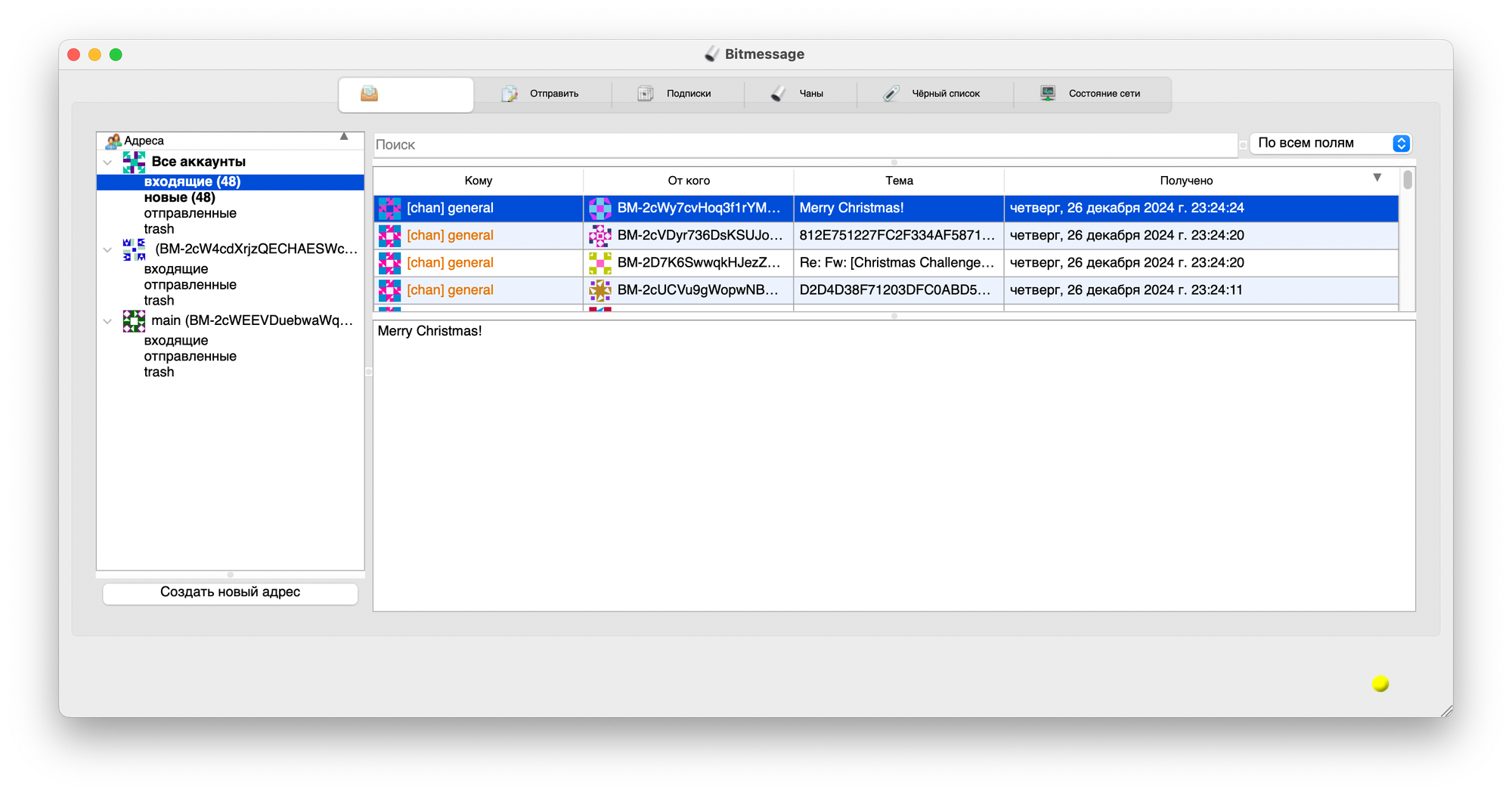Click Создать новый адрес button

(x=230, y=592)
